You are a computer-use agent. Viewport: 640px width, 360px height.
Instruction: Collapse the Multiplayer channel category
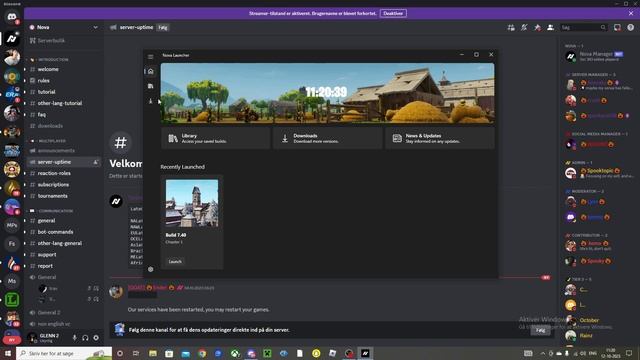(51, 141)
